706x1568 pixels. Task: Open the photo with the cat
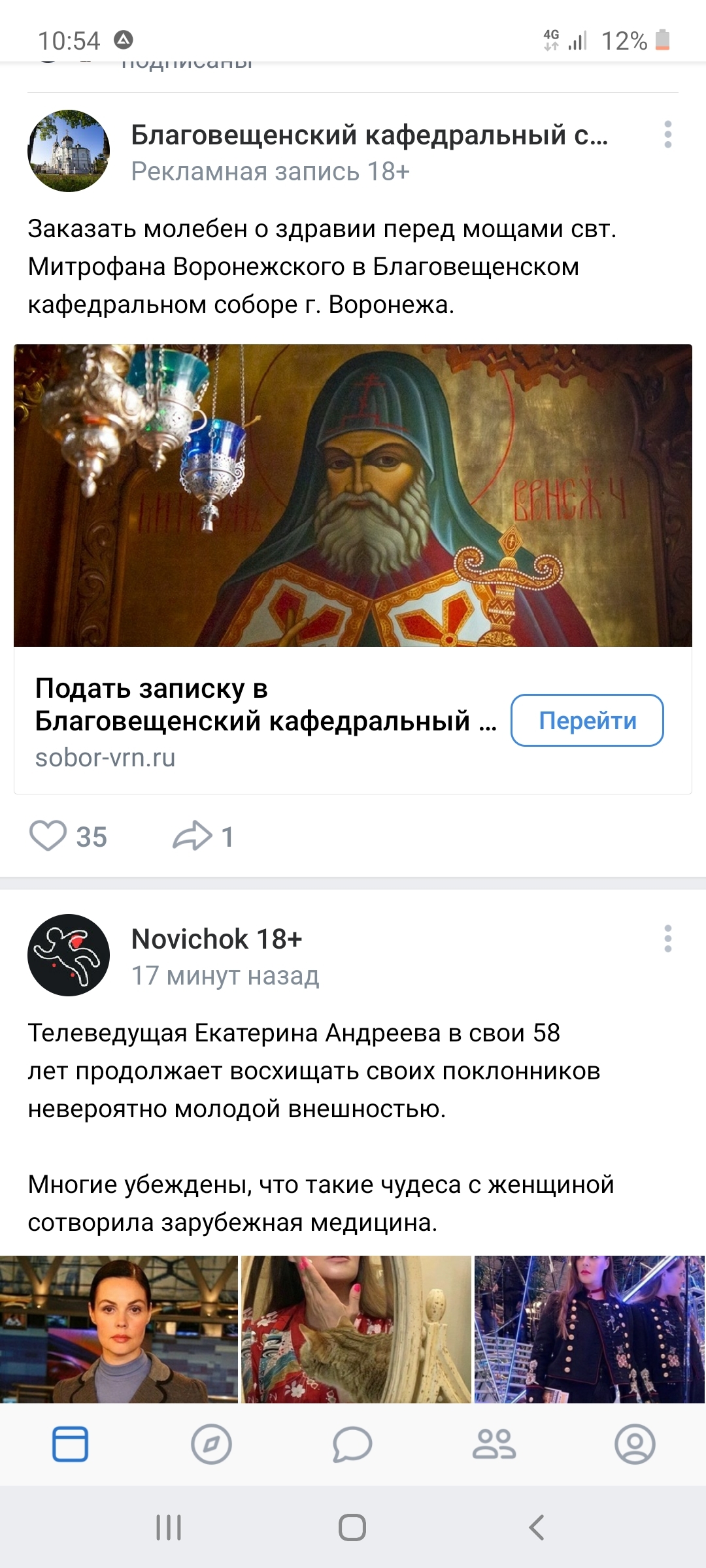click(356, 1329)
